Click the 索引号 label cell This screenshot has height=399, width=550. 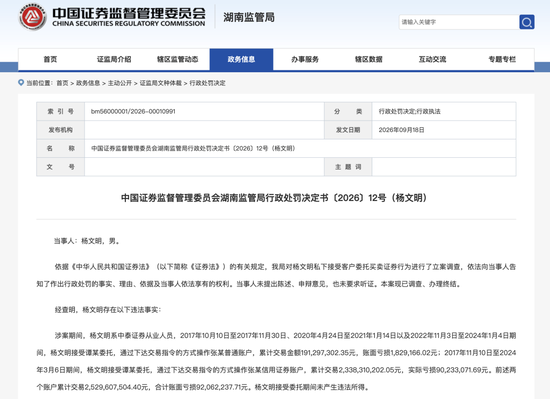click(x=61, y=111)
